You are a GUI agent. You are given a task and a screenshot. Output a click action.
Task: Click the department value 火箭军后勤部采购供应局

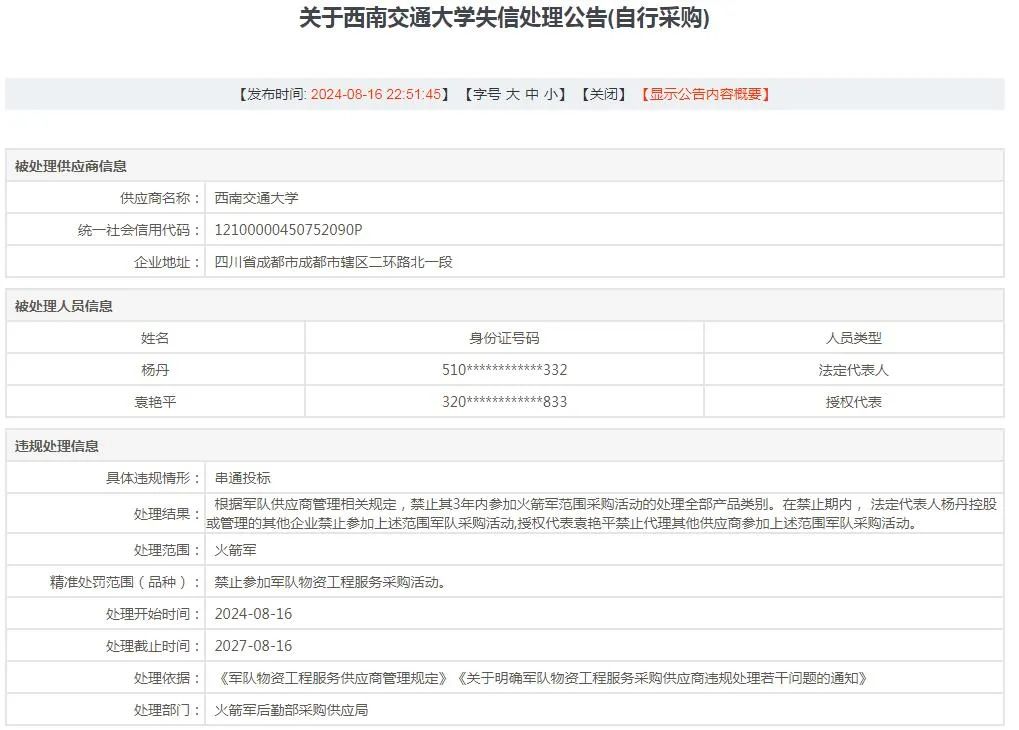pos(292,710)
